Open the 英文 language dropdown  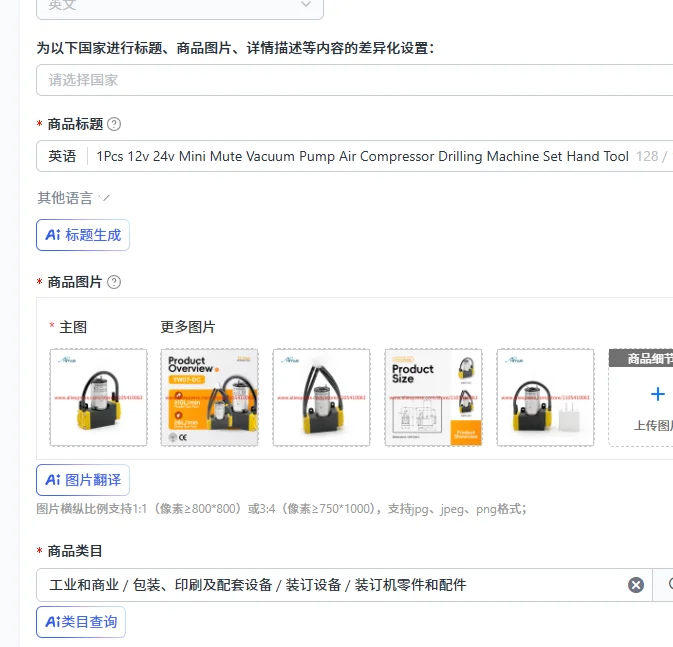[x=180, y=8]
